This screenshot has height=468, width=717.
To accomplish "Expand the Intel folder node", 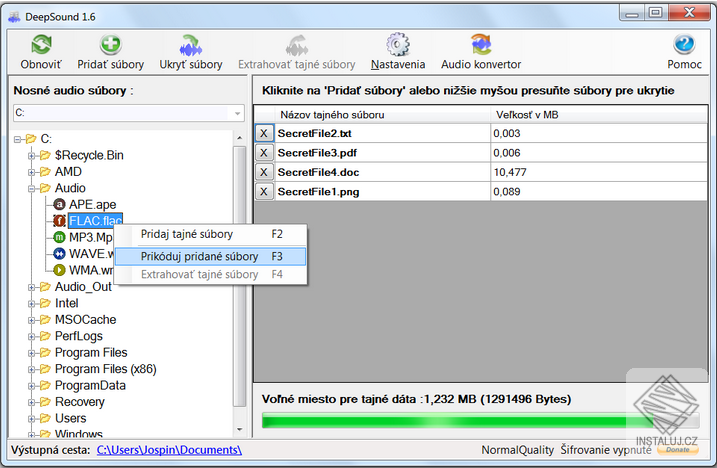I will tap(32, 304).
